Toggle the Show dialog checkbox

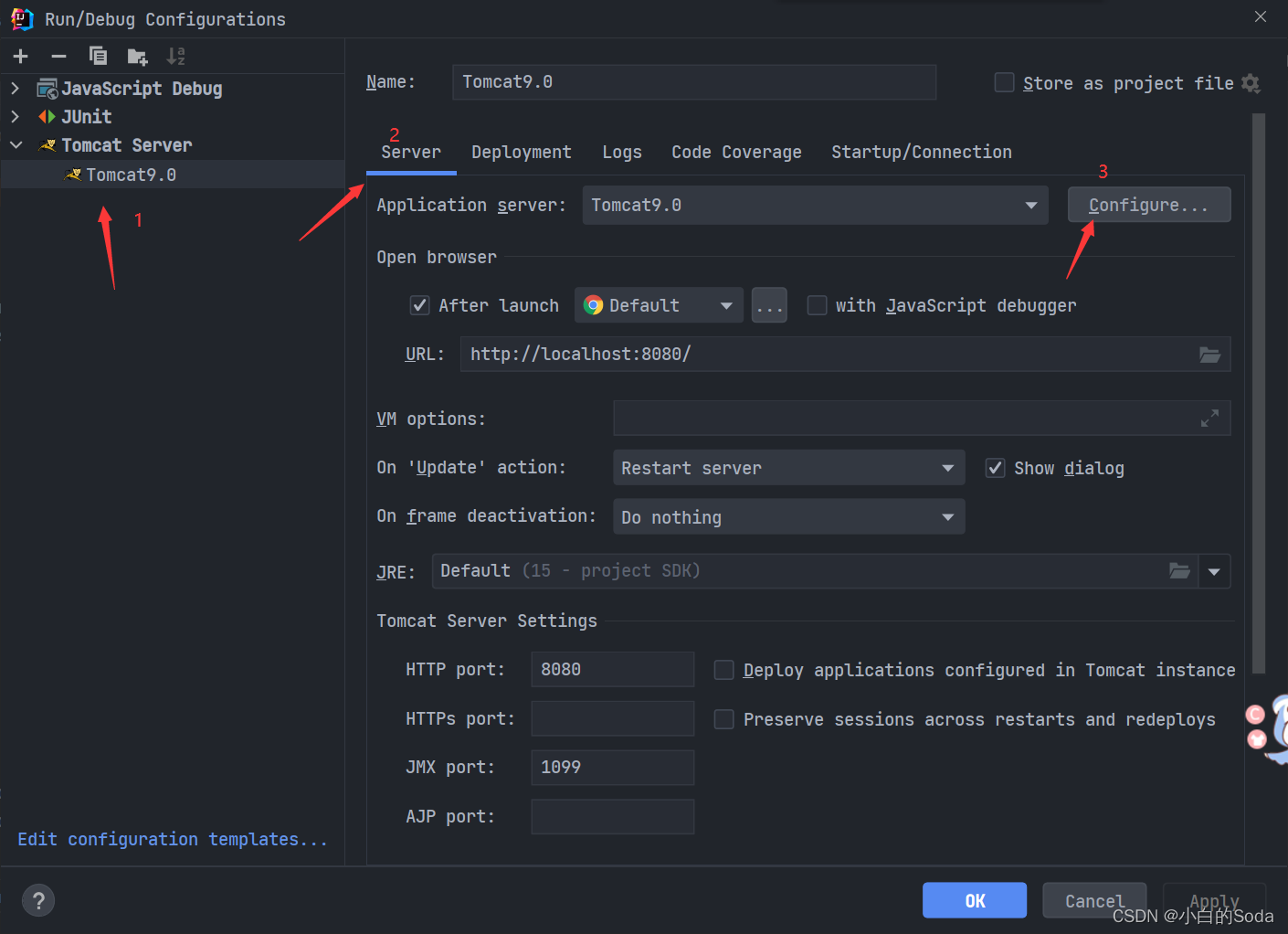[x=996, y=468]
